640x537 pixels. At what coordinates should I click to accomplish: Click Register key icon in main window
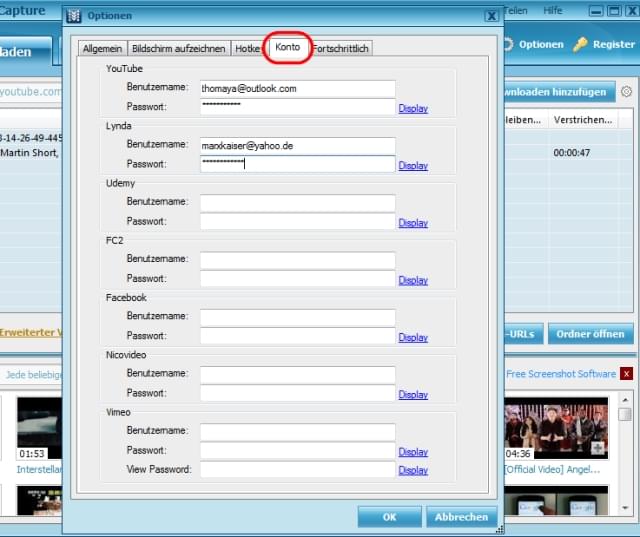580,44
